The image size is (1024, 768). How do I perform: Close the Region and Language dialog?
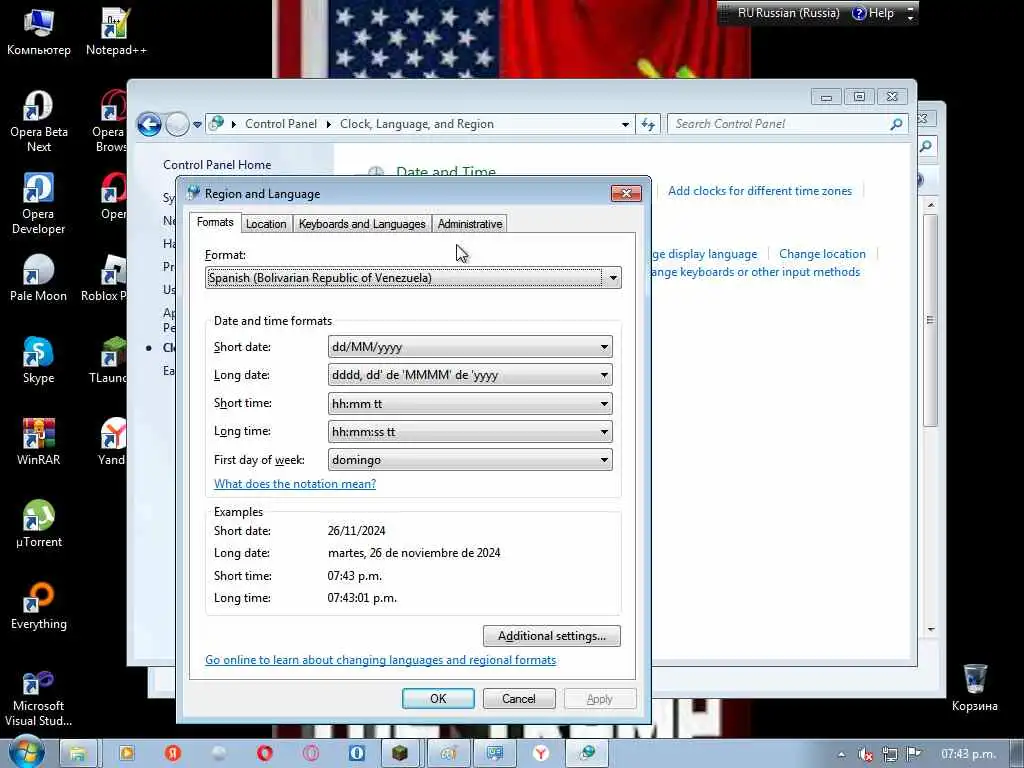click(x=626, y=193)
